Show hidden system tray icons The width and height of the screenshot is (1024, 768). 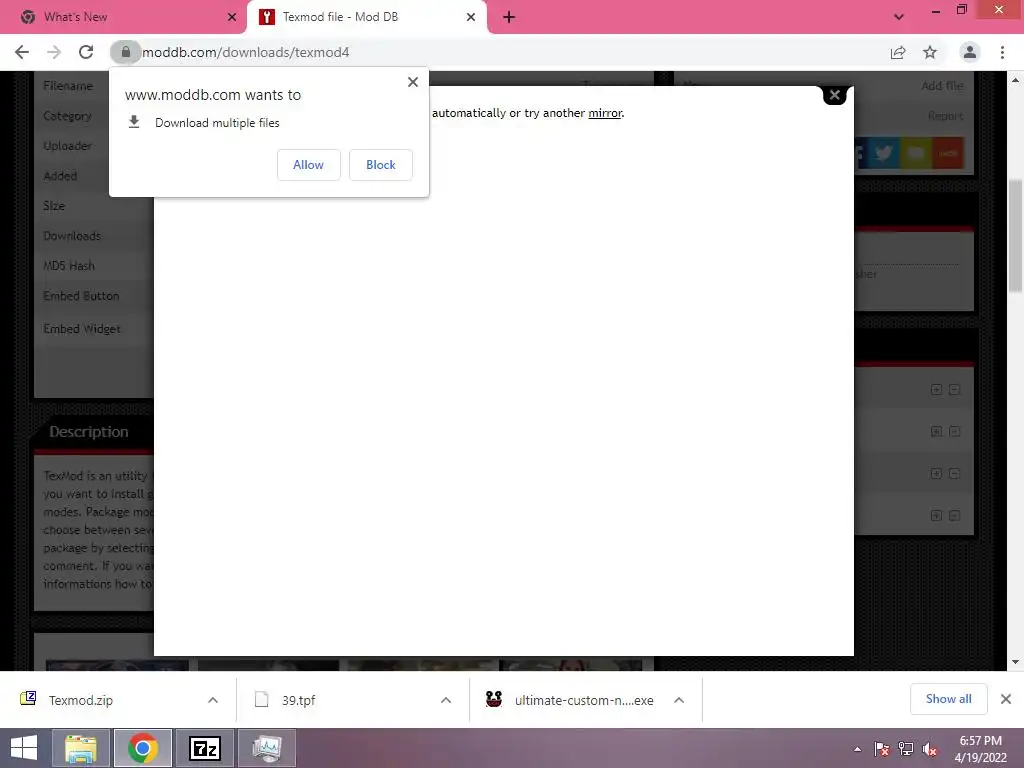(857, 749)
